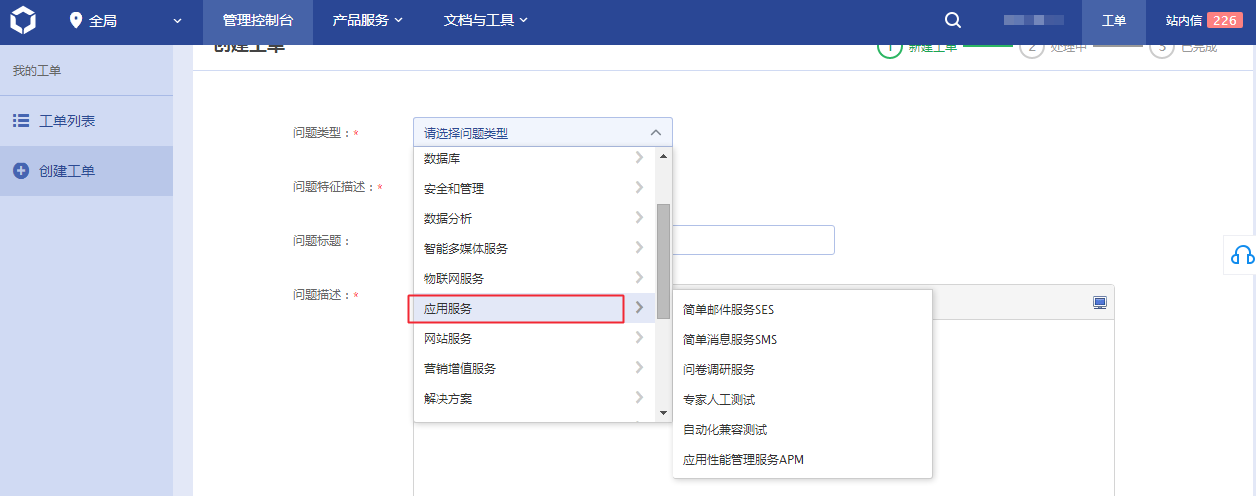This screenshot has height=496, width=1256.
Task: Click the cloud console logo icon
Action: (x=22, y=21)
